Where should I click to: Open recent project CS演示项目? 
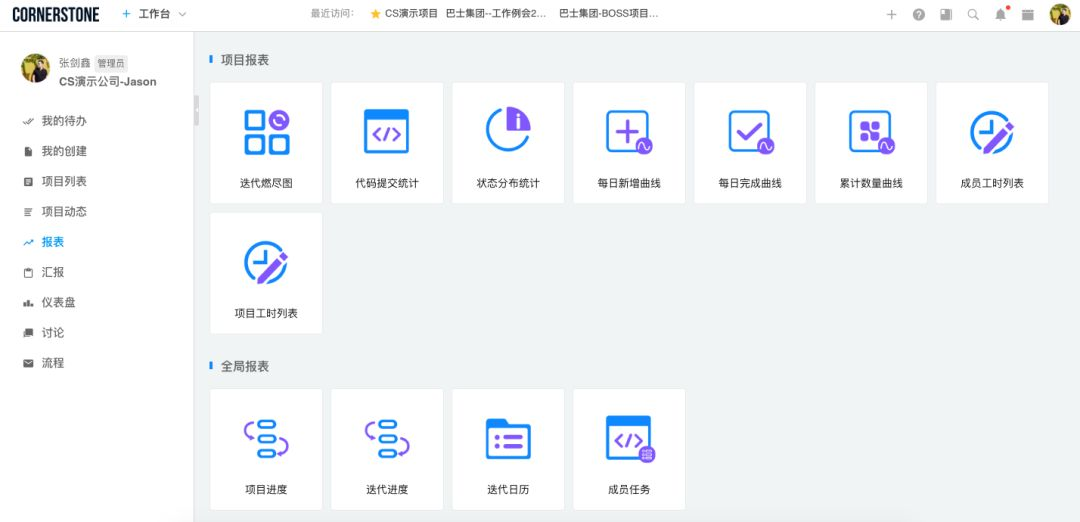click(x=411, y=14)
